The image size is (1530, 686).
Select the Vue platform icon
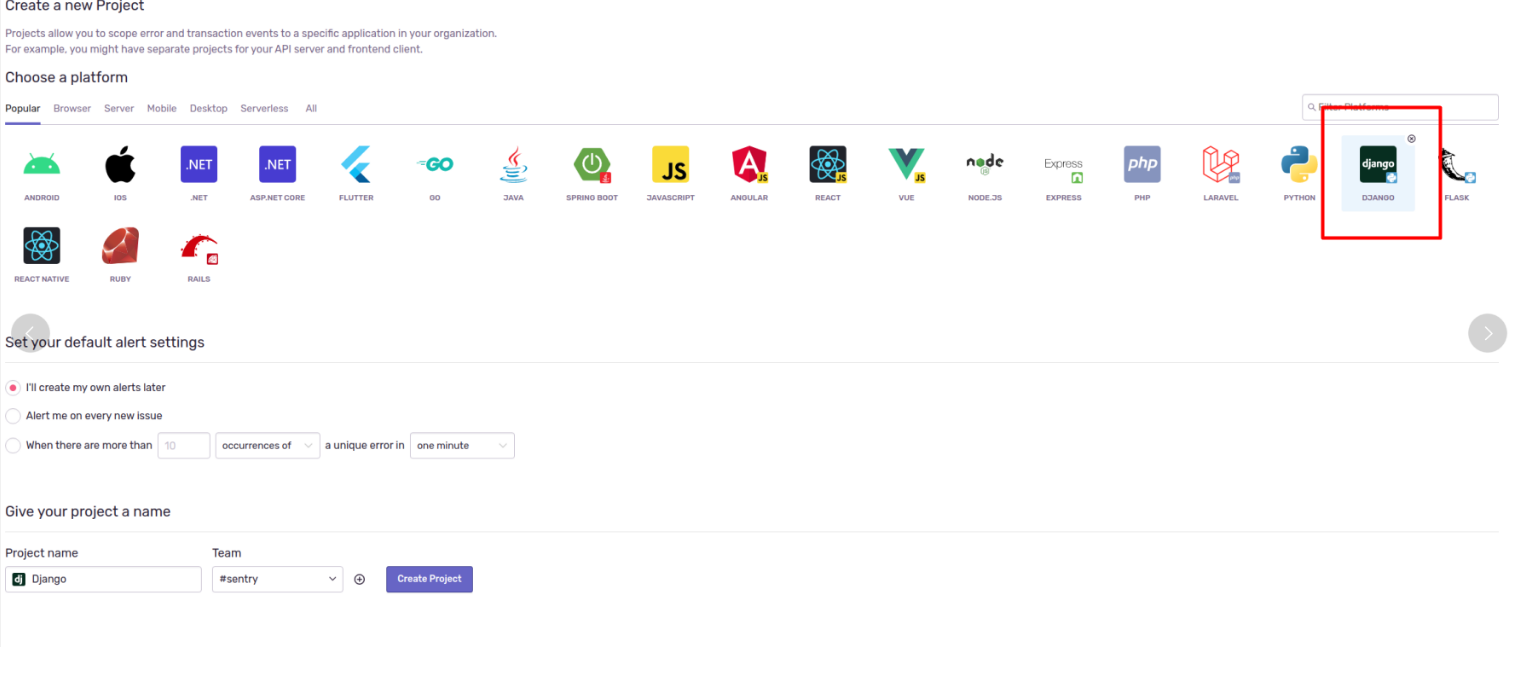(x=906, y=164)
